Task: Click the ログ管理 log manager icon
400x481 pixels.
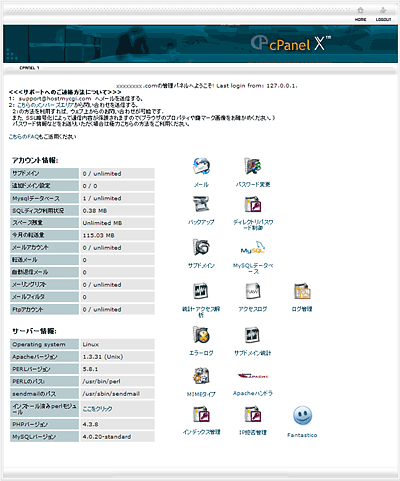Action: (302, 291)
